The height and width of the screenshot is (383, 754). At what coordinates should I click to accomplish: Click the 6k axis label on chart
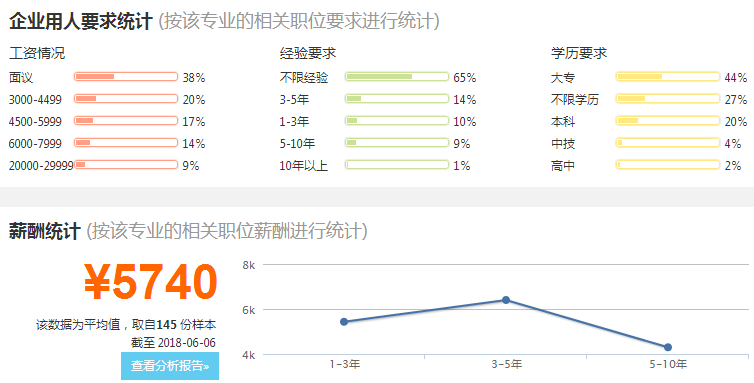(x=249, y=310)
